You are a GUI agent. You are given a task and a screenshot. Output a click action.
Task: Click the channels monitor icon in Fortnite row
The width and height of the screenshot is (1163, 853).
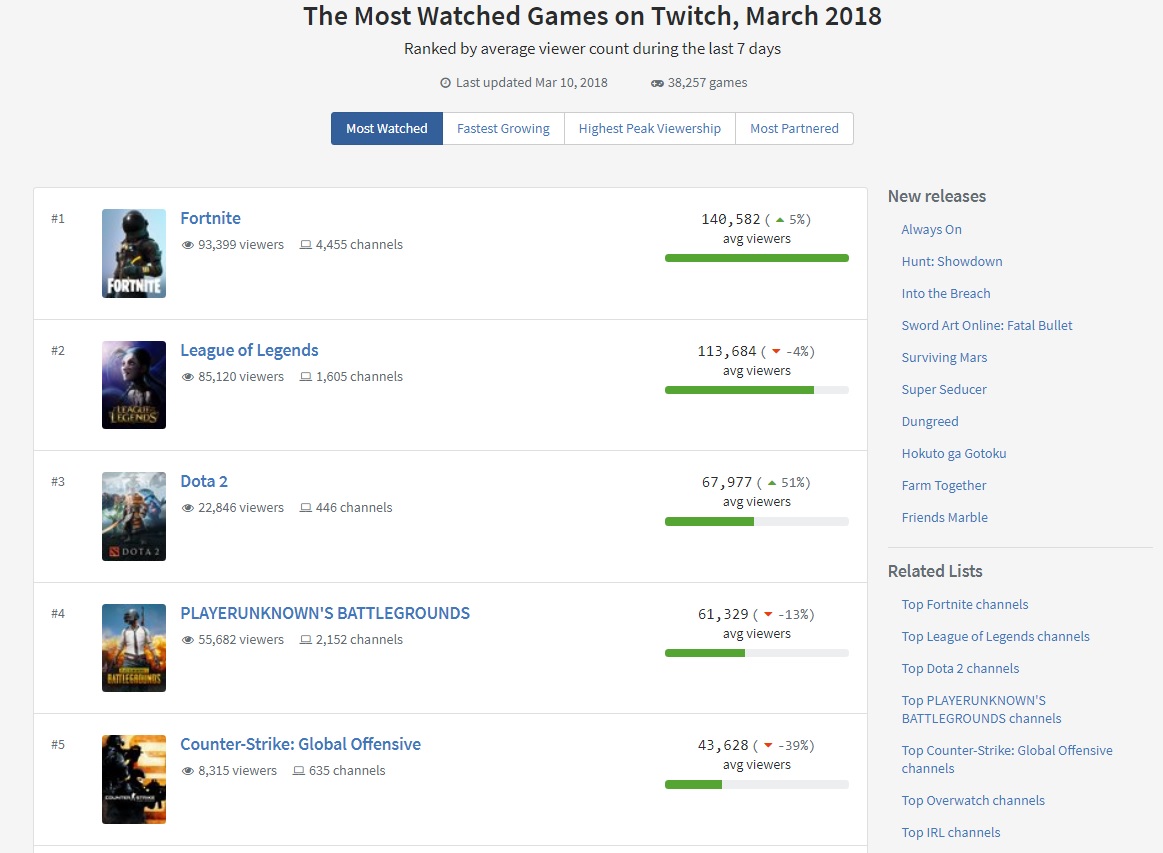[306, 245]
